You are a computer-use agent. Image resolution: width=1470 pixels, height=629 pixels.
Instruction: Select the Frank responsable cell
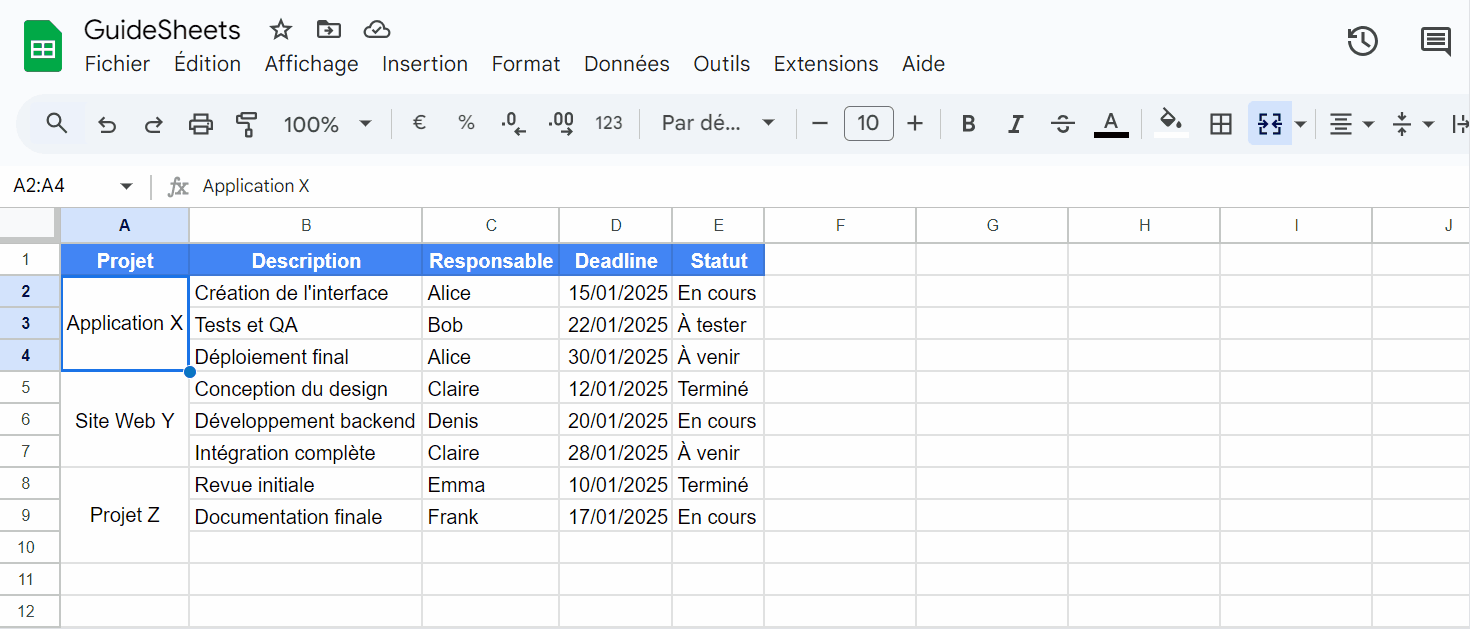tap(491, 517)
